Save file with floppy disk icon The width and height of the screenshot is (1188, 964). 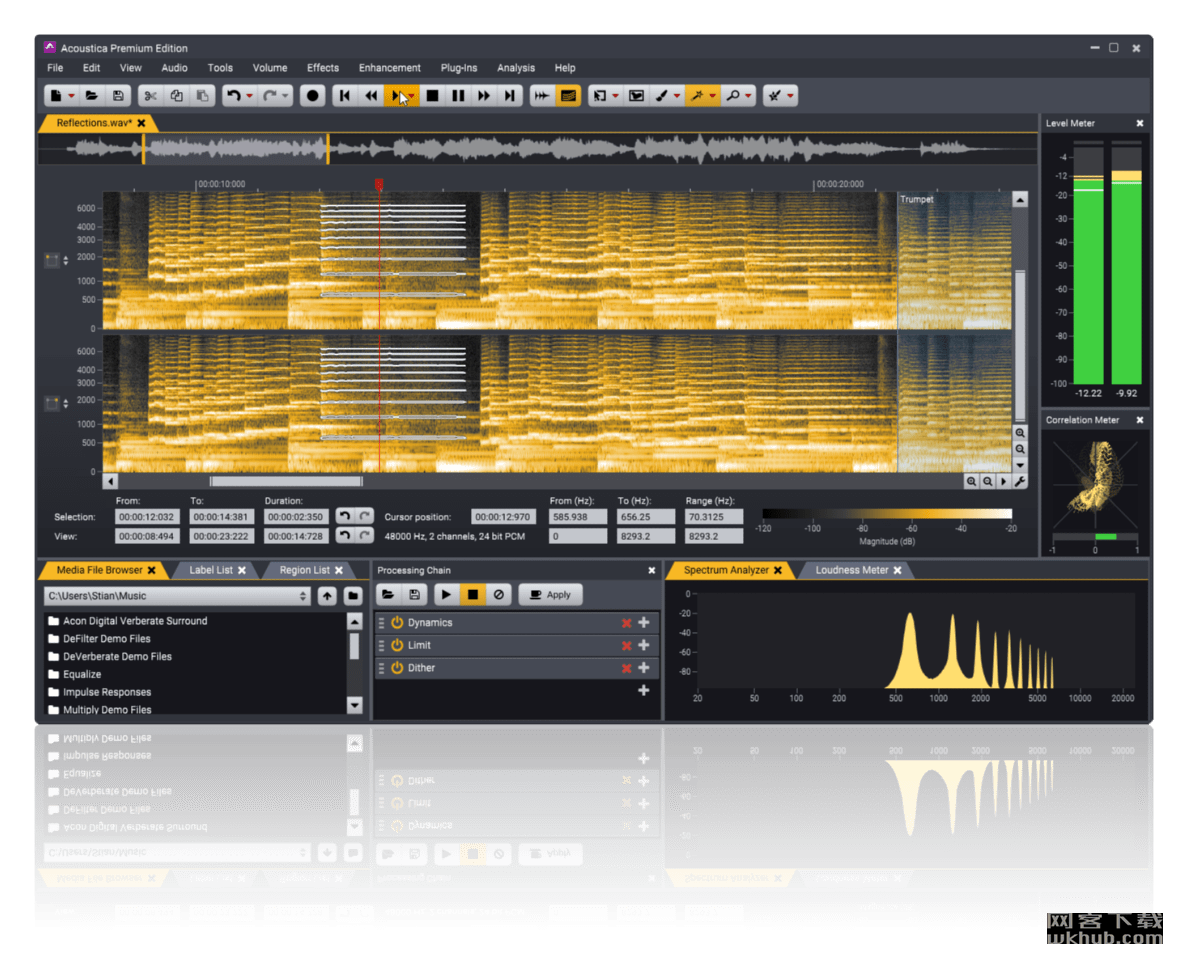point(118,95)
